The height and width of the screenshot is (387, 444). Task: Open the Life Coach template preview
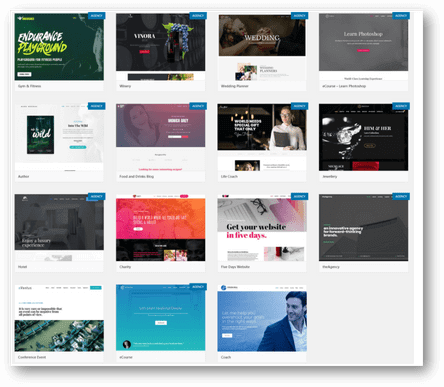(262, 137)
